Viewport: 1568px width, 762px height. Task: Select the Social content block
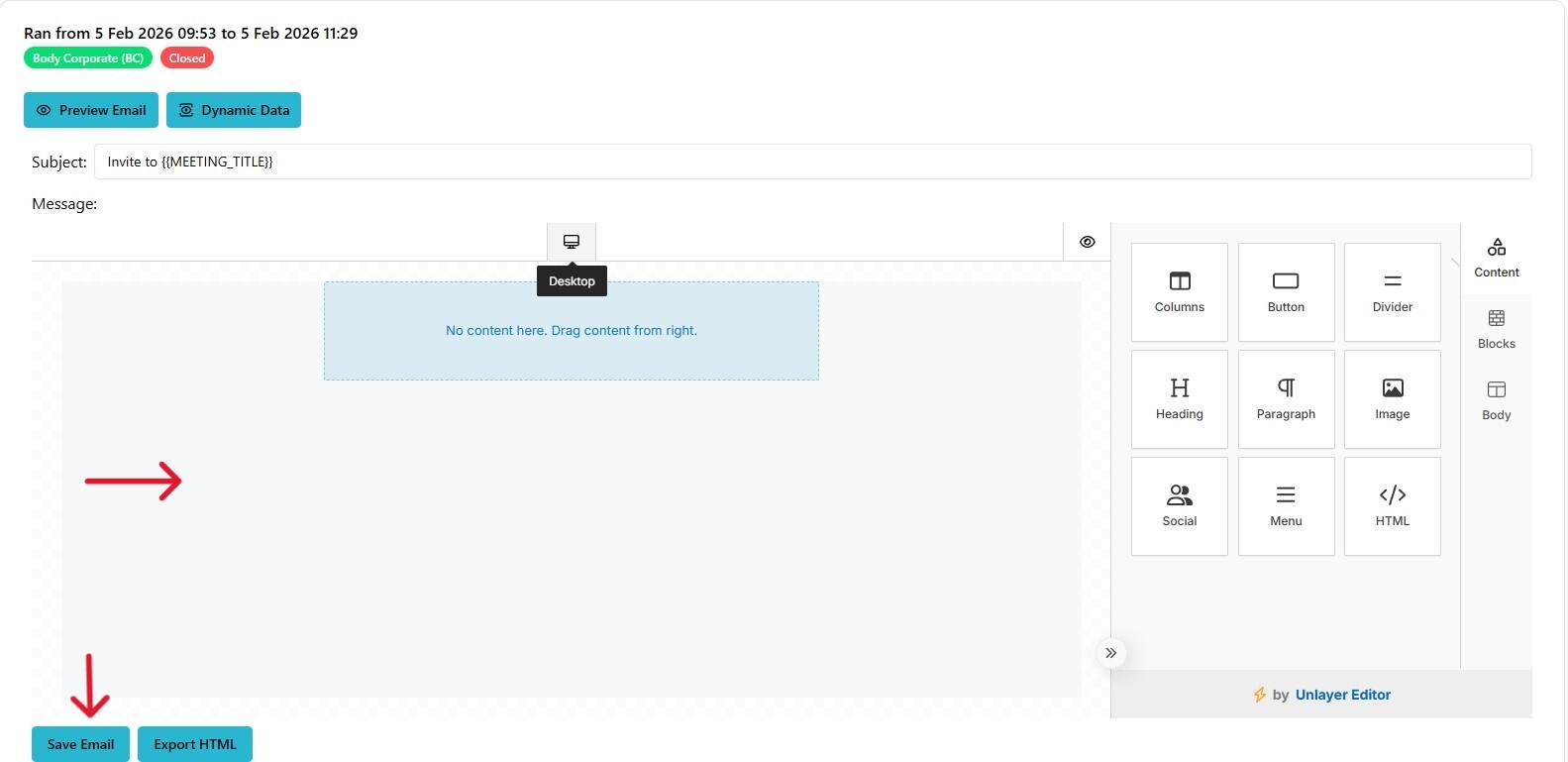(x=1179, y=506)
